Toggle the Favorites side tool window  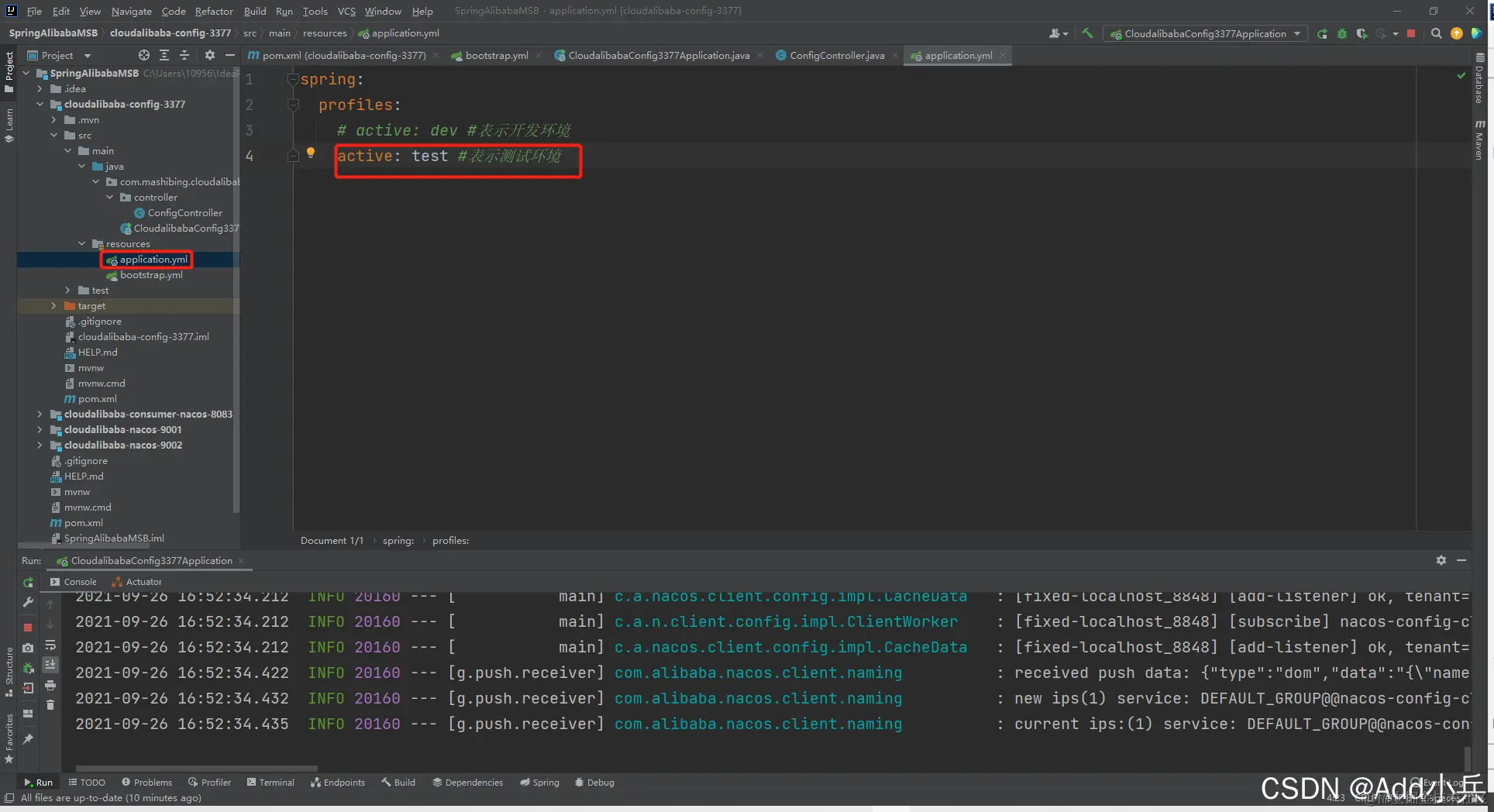9,739
